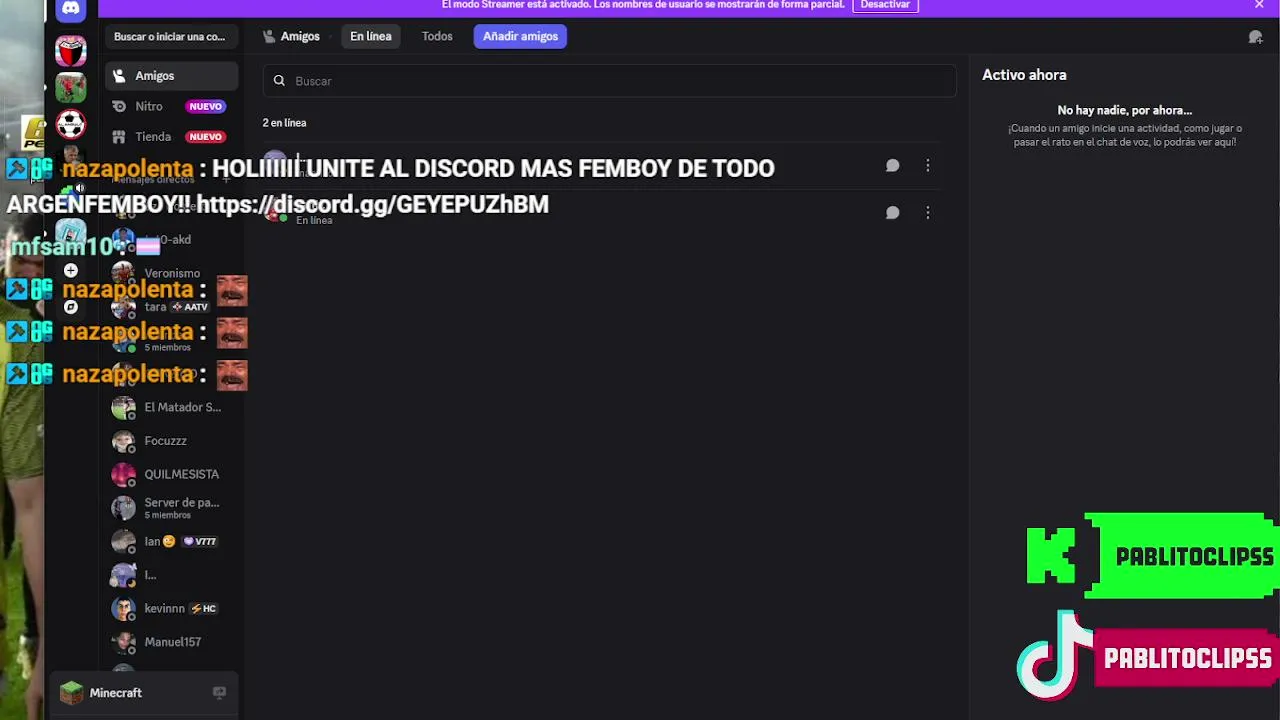Open the El Matador S... conversation

click(172, 407)
